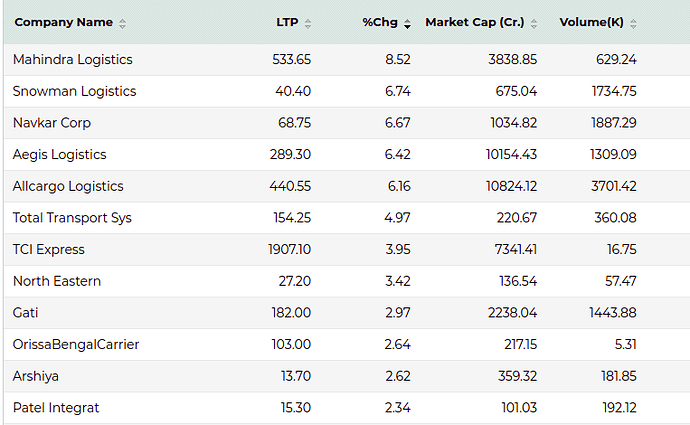Choose TCI Express from the list
Screen dimensions: 690x425
48,249
